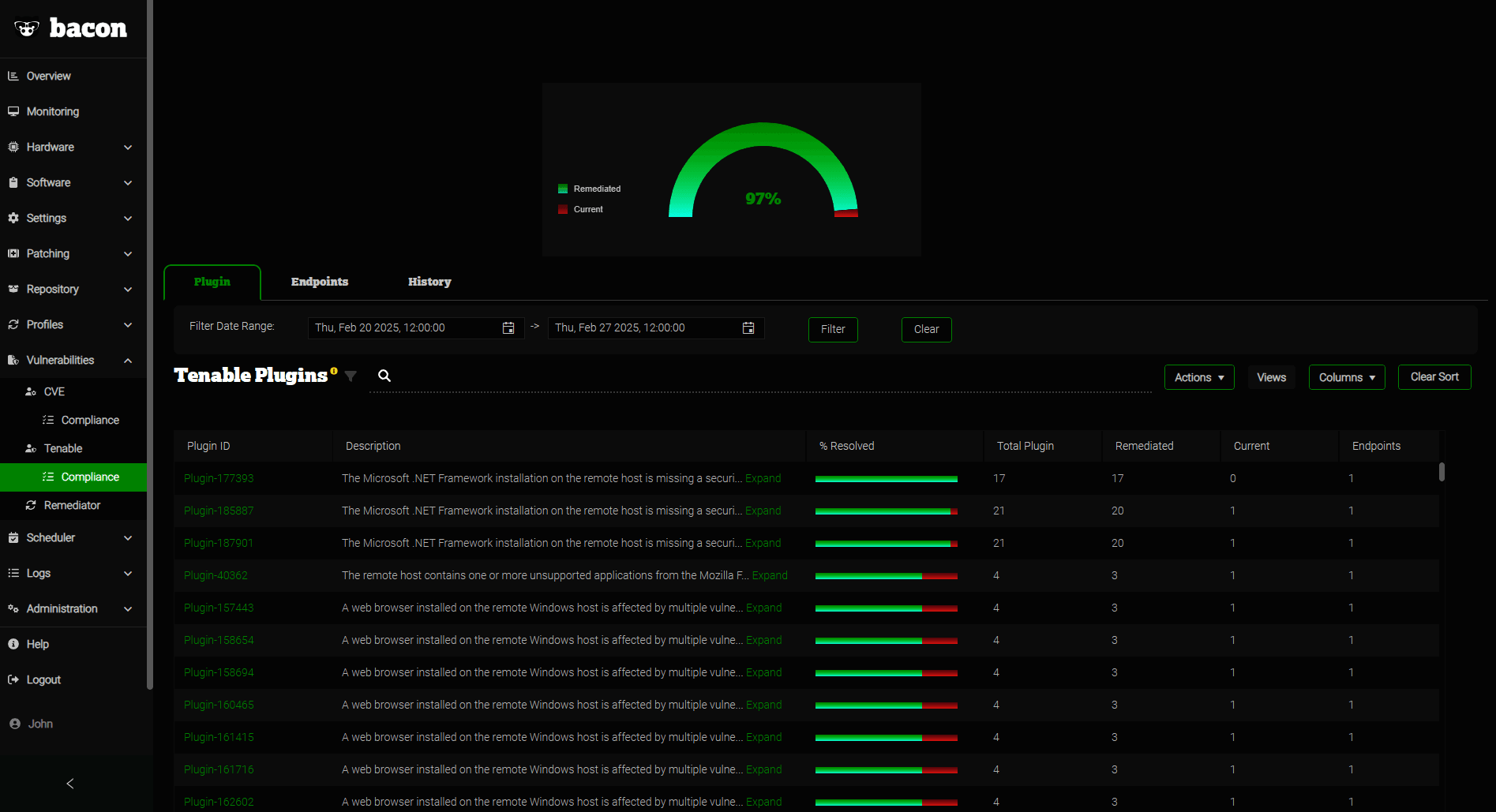This screenshot has width=1496, height=812.
Task: Open the Columns dropdown
Action: click(x=1347, y=377)
